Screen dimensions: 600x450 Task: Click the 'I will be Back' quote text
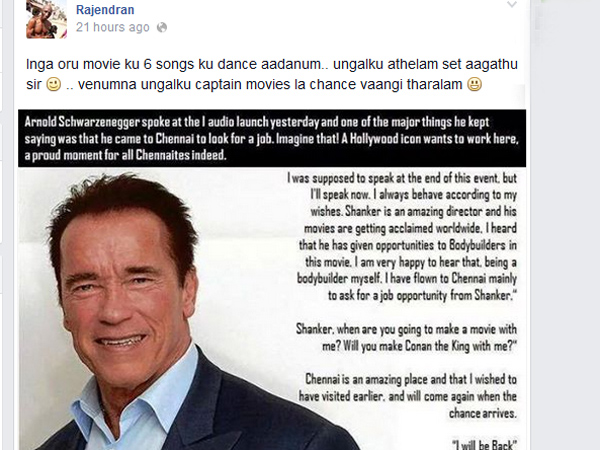484,445
